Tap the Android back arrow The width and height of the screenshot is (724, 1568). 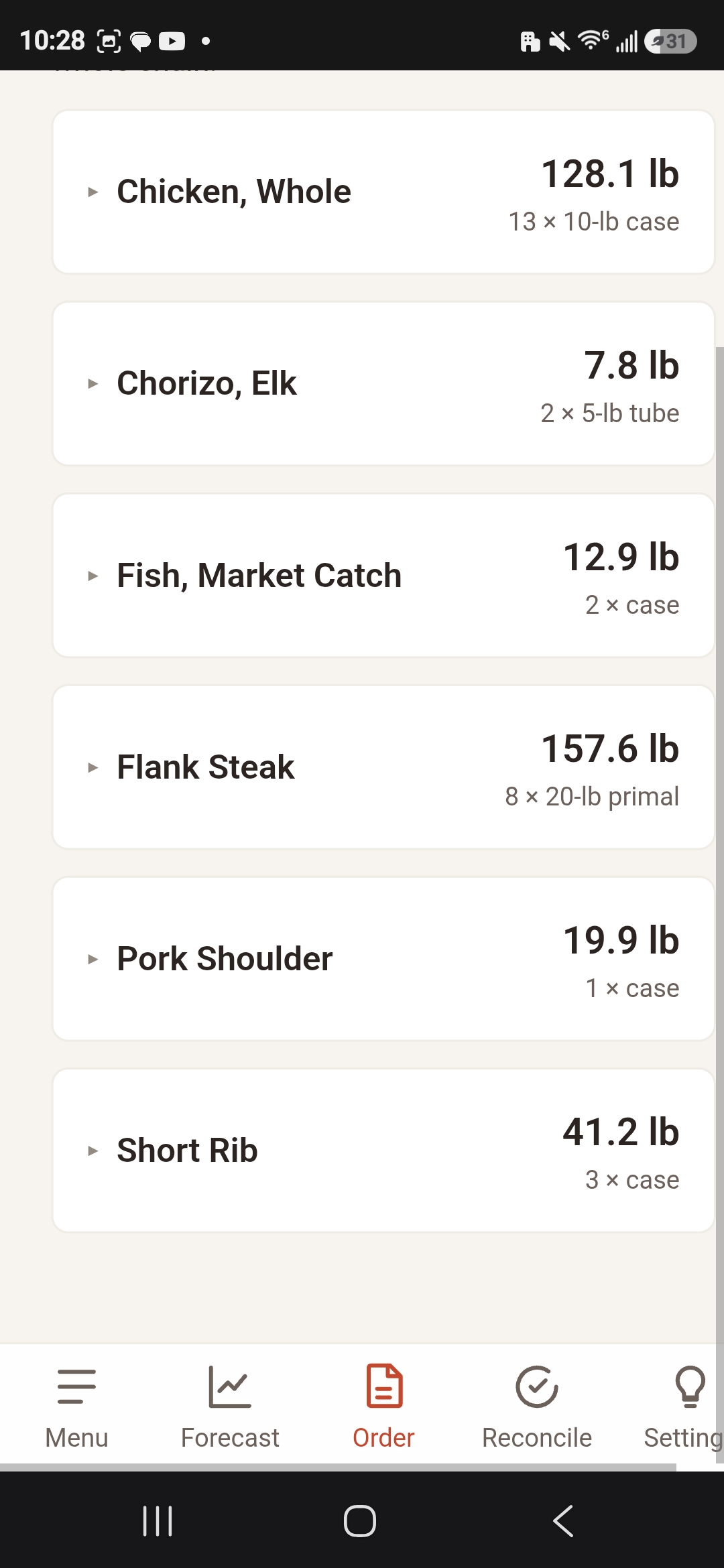pos(563,1520)
